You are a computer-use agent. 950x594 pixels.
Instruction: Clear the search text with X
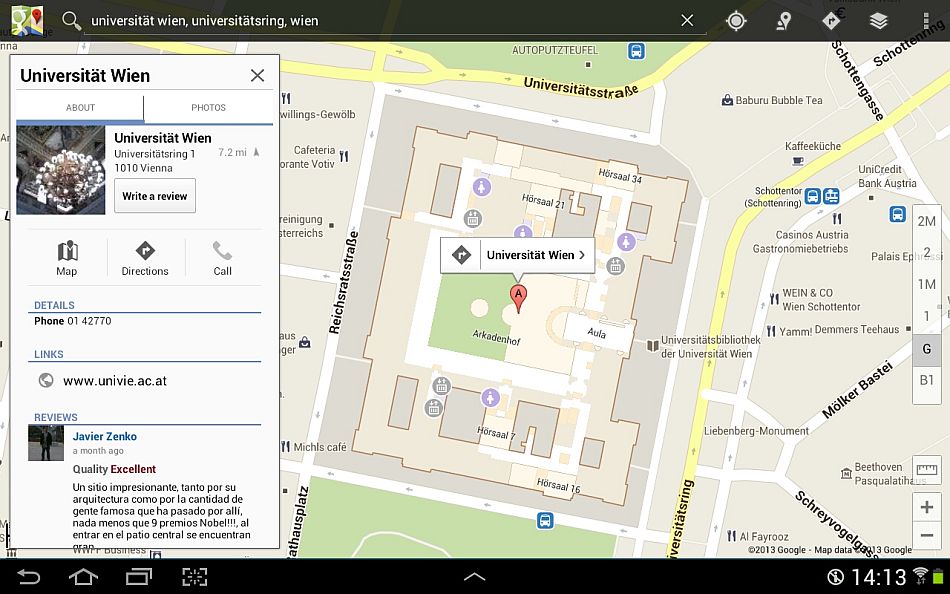(687, 21)
